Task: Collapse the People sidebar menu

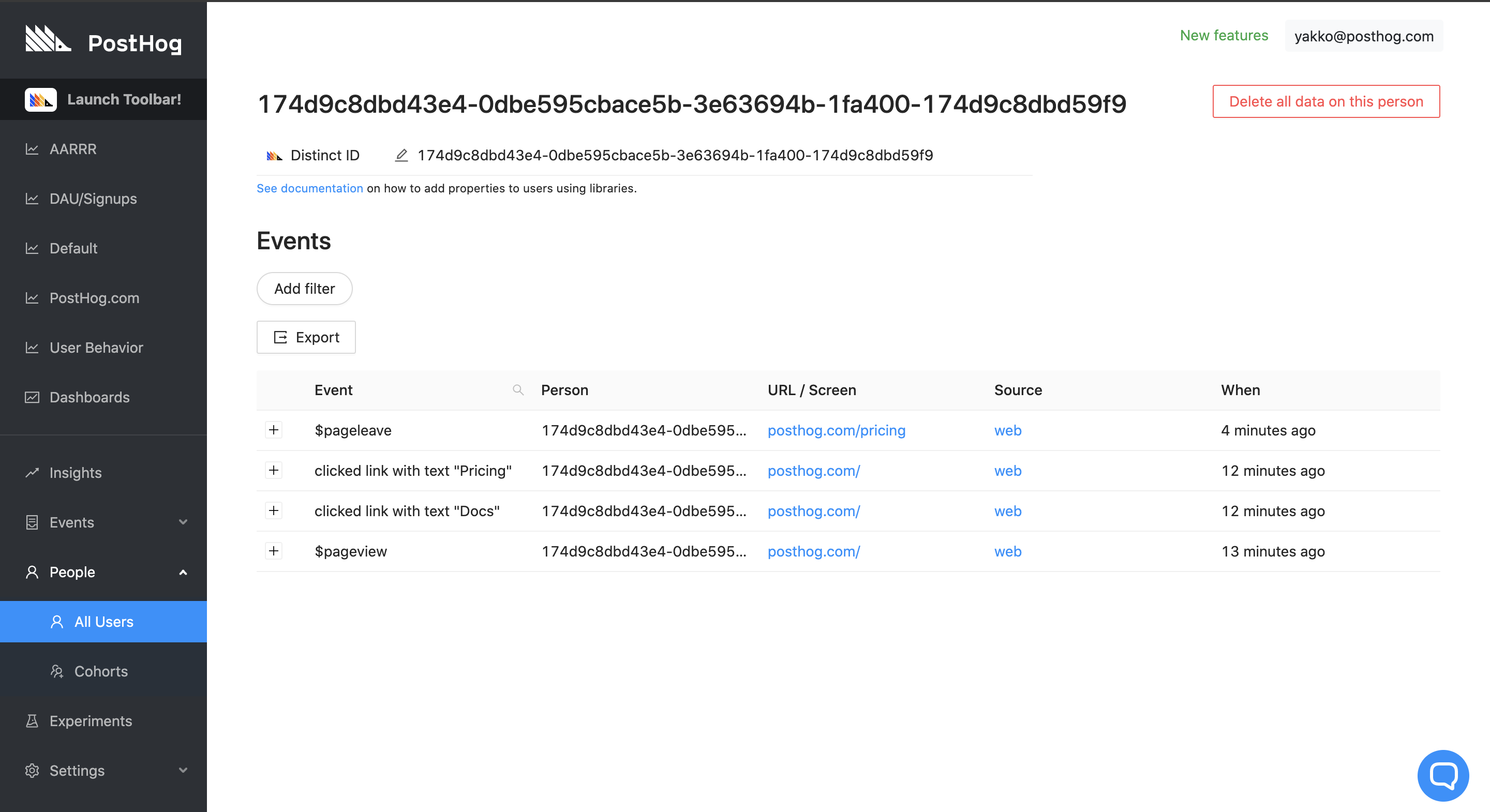Action: (183, 572)
